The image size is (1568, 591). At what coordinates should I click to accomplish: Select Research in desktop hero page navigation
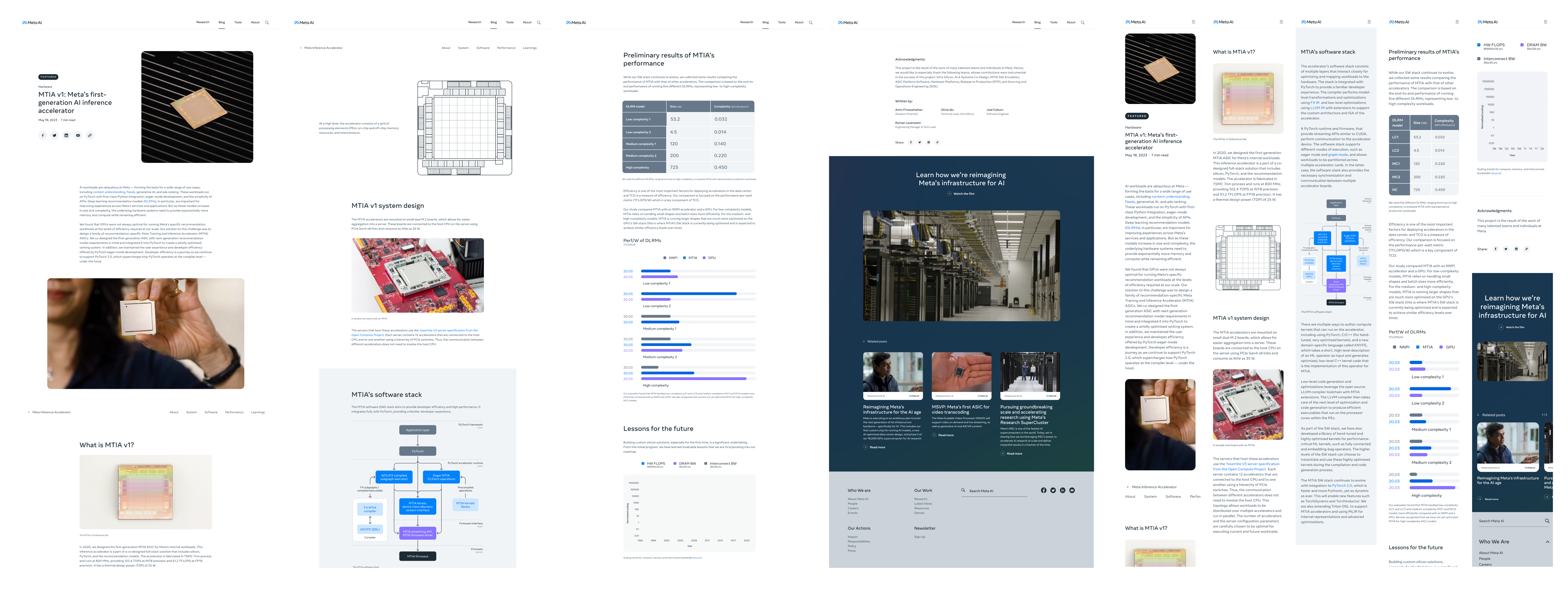point(203,23)
